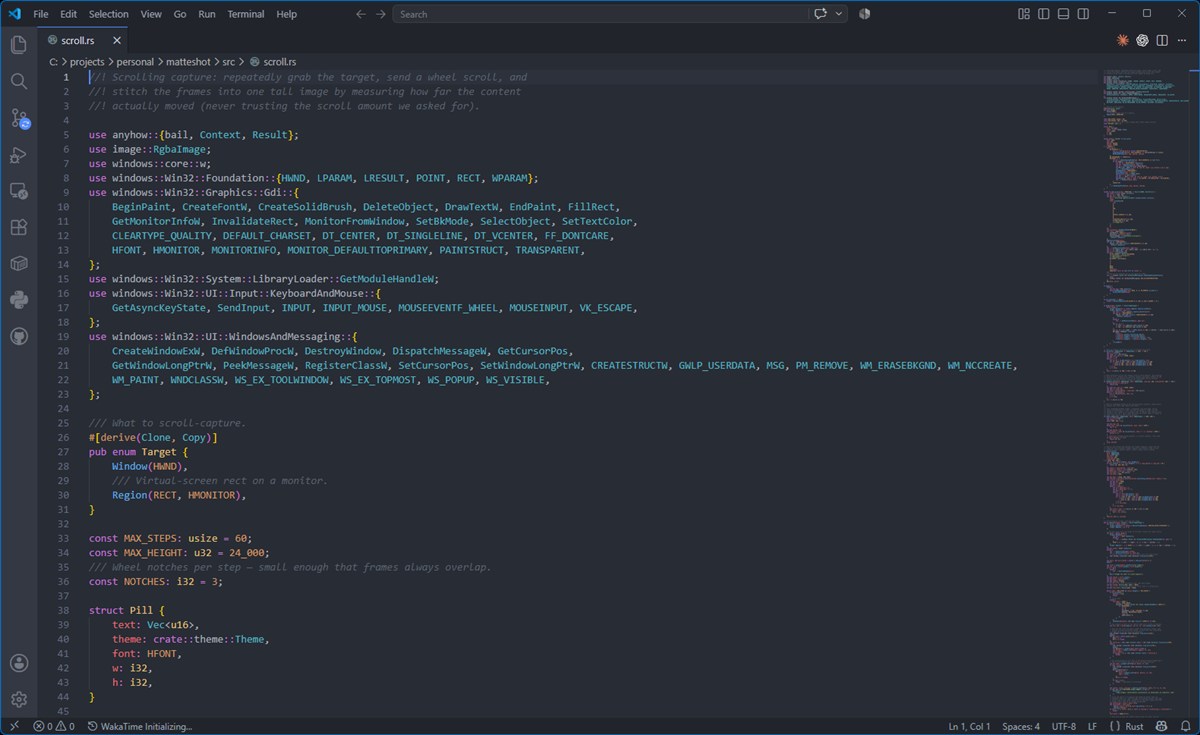This screenshot has width=1200, height=735.
Task: Click 'struct Pill' text on line 38
Action: [x=120, y=610]
